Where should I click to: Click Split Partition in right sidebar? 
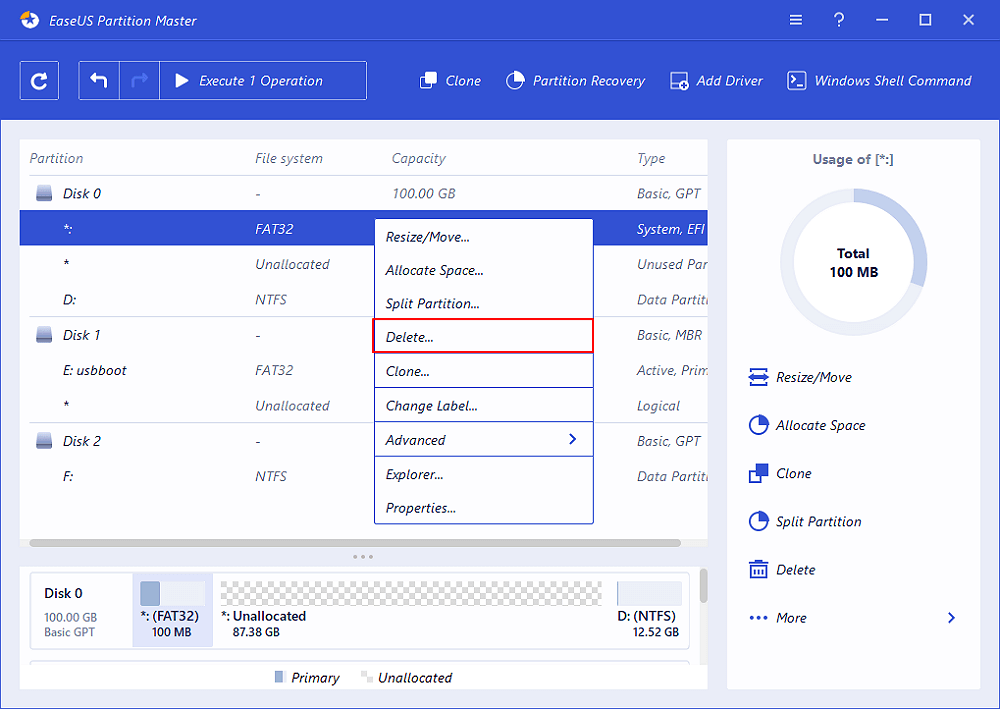click(x=818, y=521)
